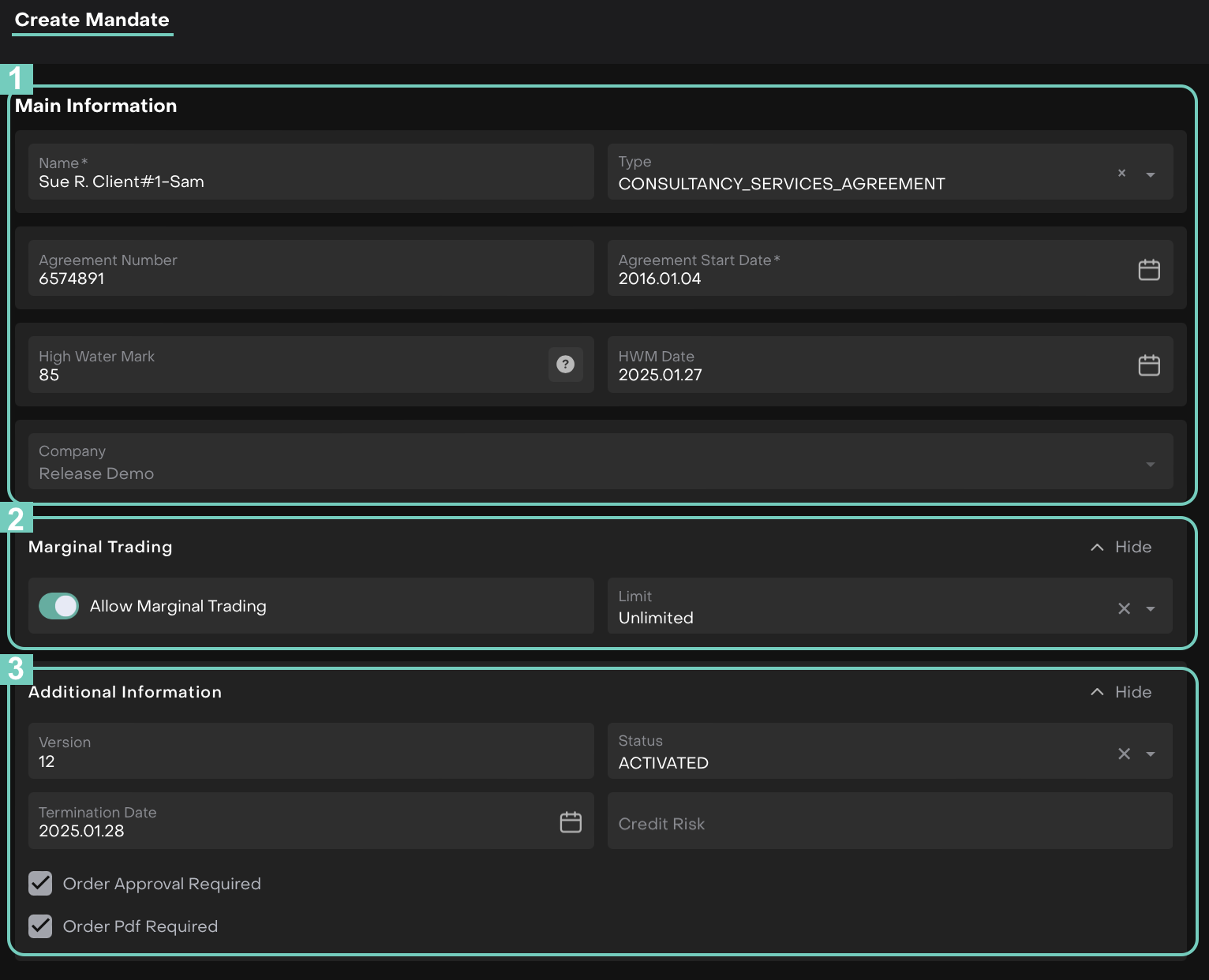Image resolution: width=1209 pixels, height=980 pixels.
Task: Open the HWM Date calendar picker
Action: [x=1148, y=365]
